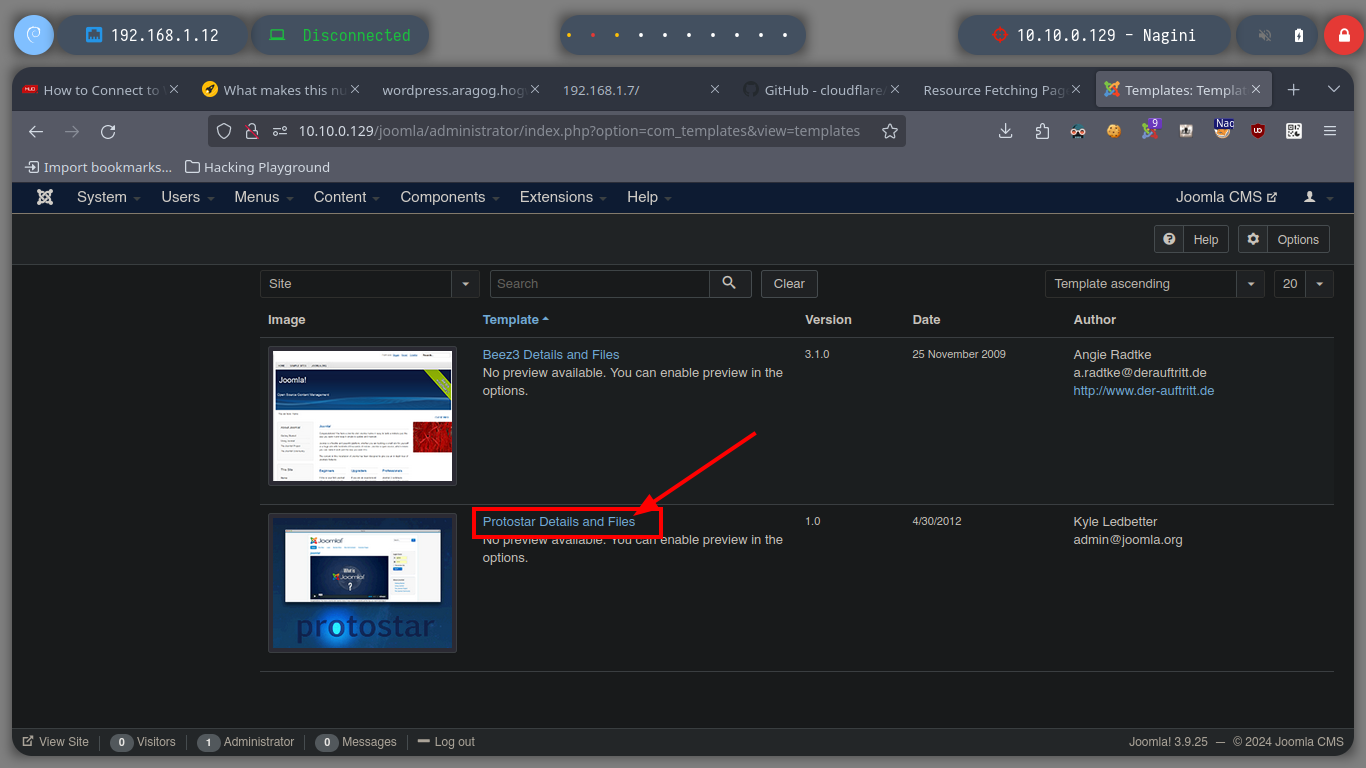Click the Disconnected VPN status indicator

pos(340,35)
